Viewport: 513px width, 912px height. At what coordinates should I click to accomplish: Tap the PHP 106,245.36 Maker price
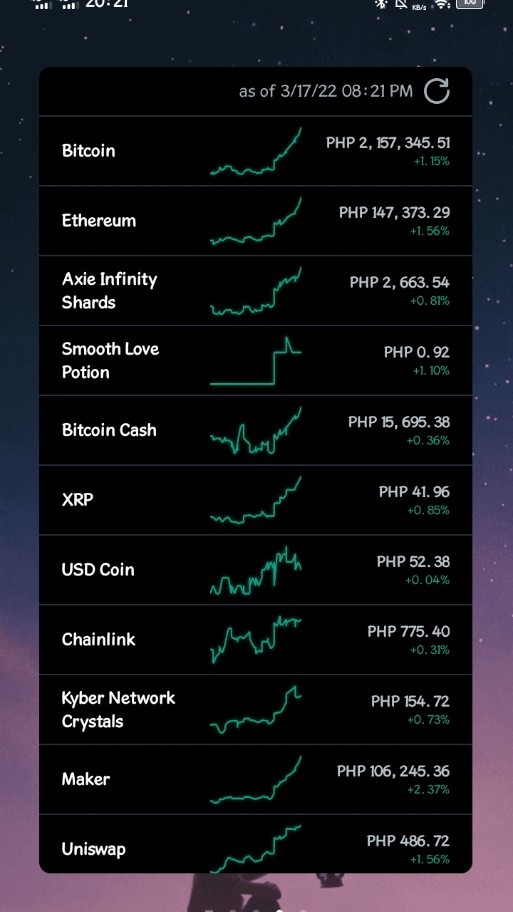[x=393, y=771]
